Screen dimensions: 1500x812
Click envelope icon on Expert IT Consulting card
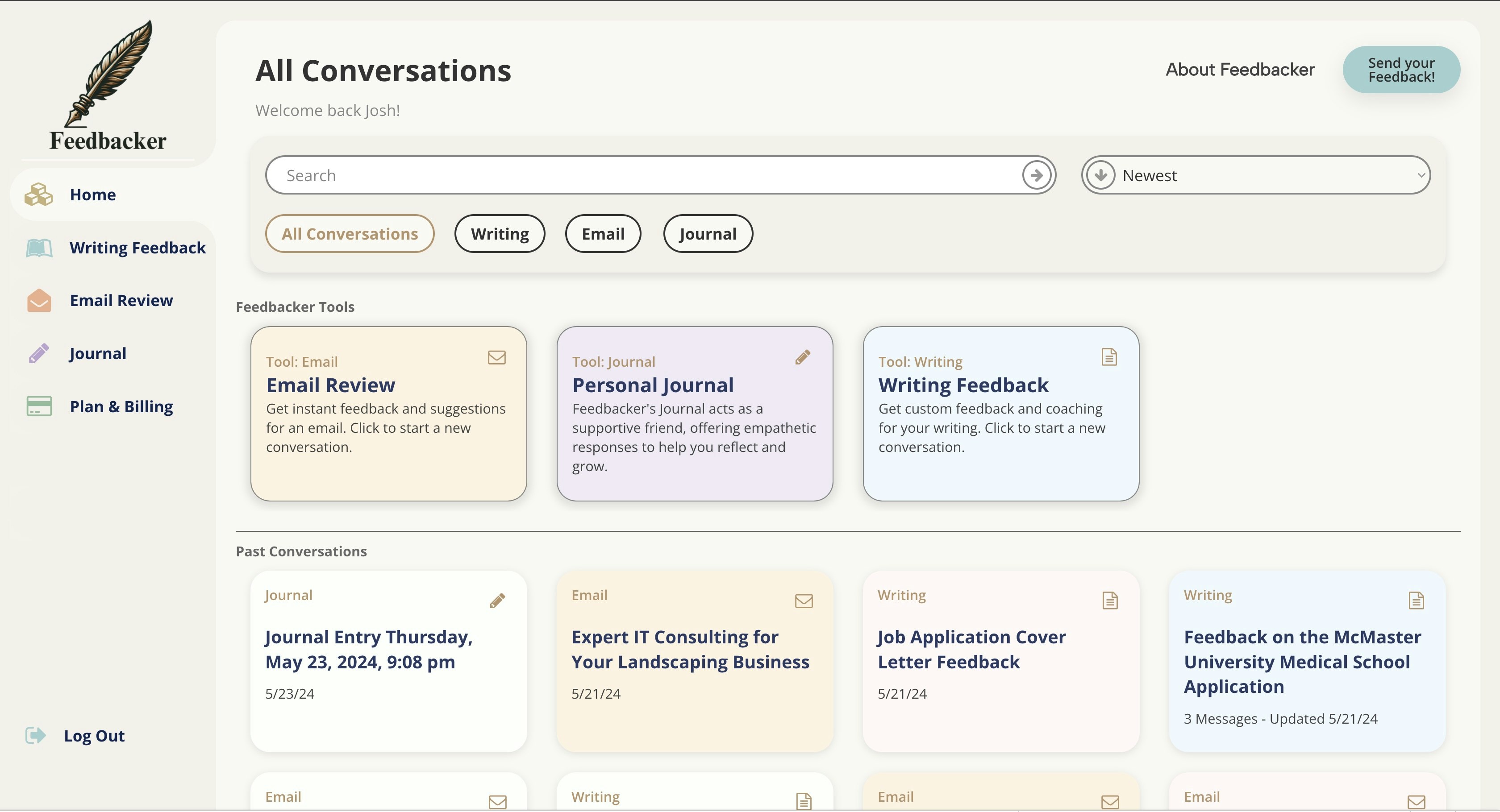click(x=804, y=601)
